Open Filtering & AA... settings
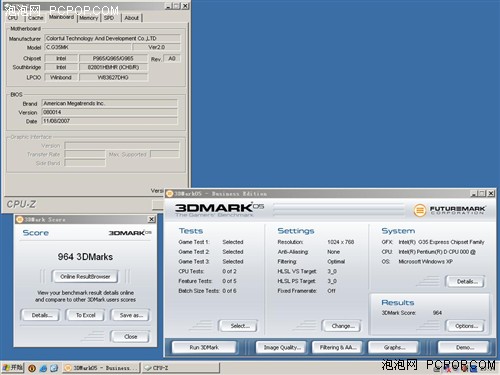This screenshot has width=500, height=375. [338, 347]
